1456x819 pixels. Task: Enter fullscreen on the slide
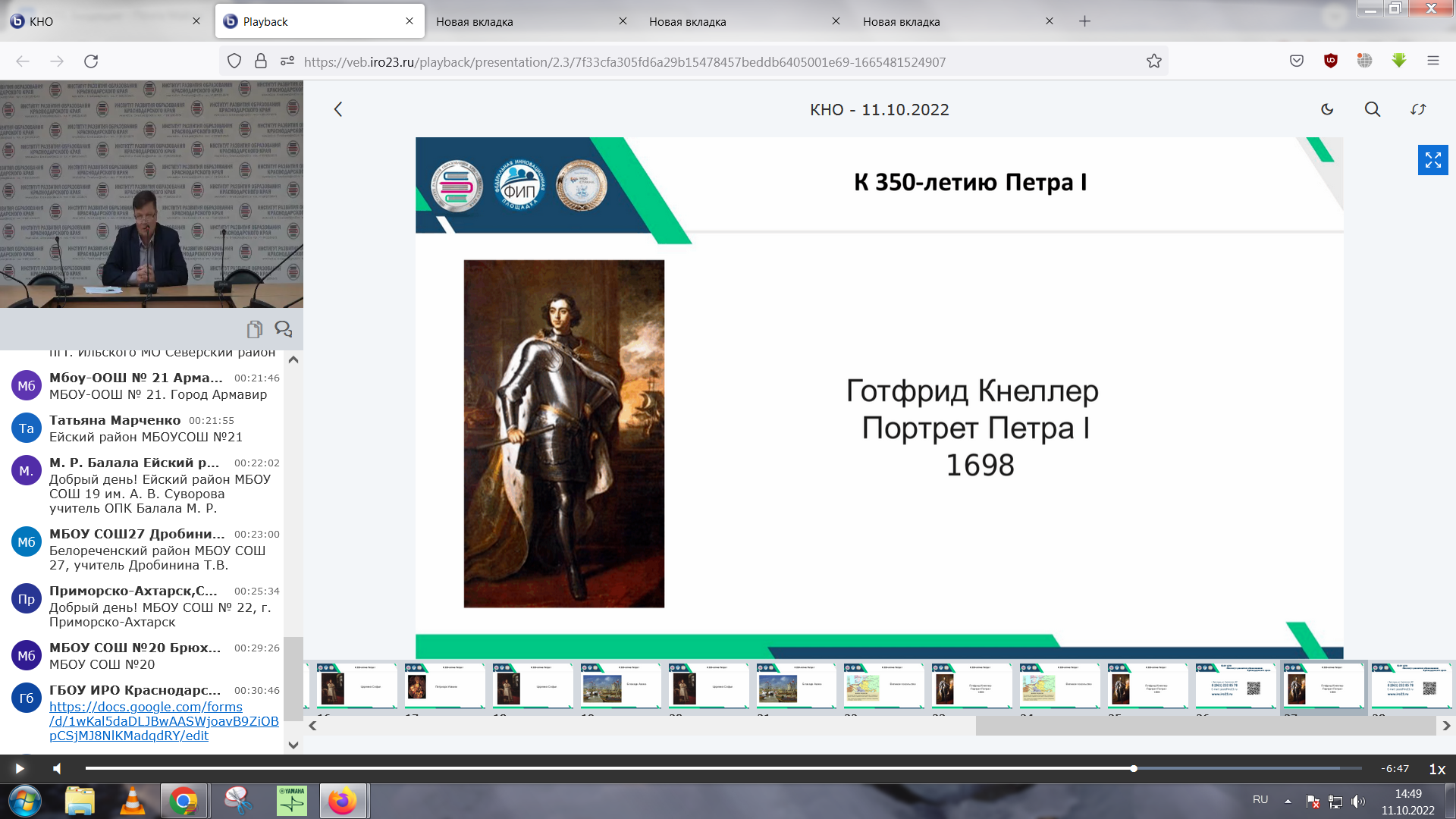pos(1432,160)
